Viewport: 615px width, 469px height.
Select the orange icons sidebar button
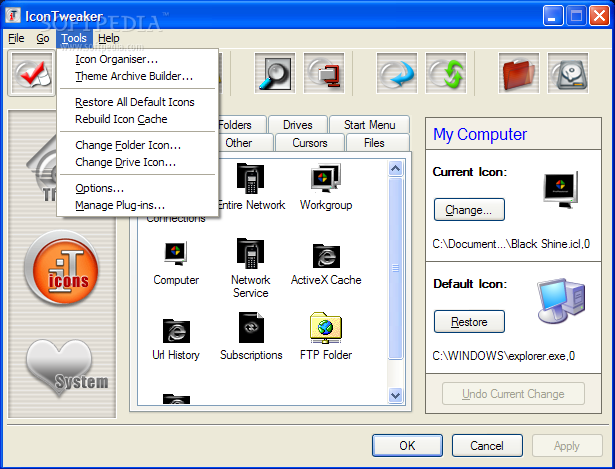click(62, 268)
